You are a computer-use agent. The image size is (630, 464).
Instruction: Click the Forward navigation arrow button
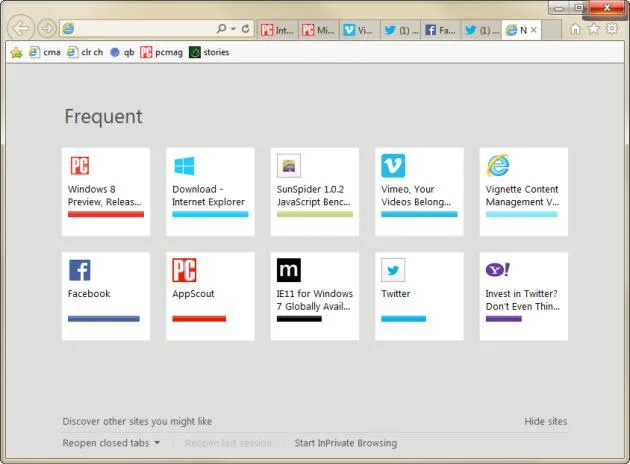click(46, 29)
